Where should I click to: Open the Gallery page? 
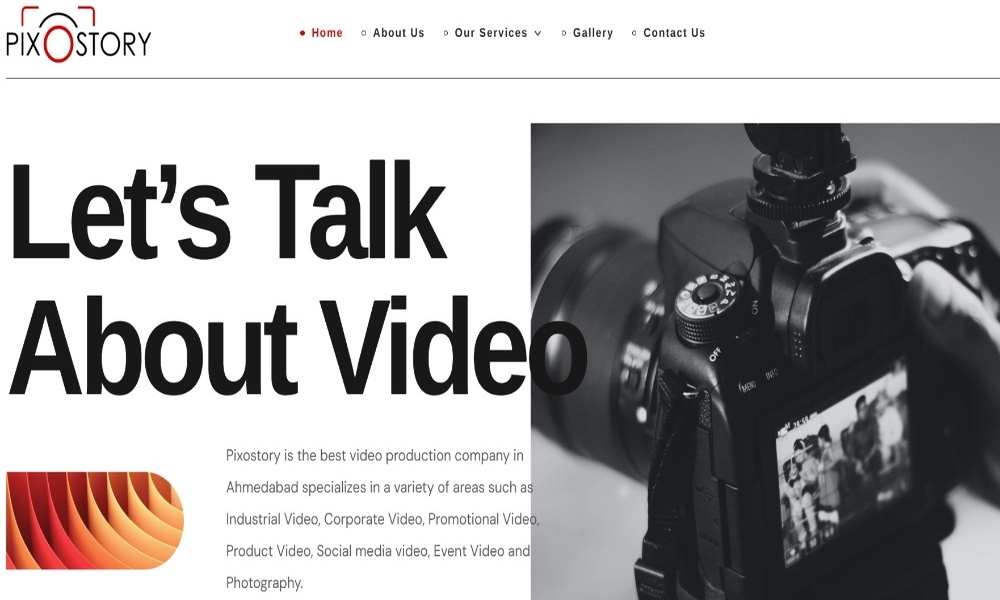coord(592,33)
